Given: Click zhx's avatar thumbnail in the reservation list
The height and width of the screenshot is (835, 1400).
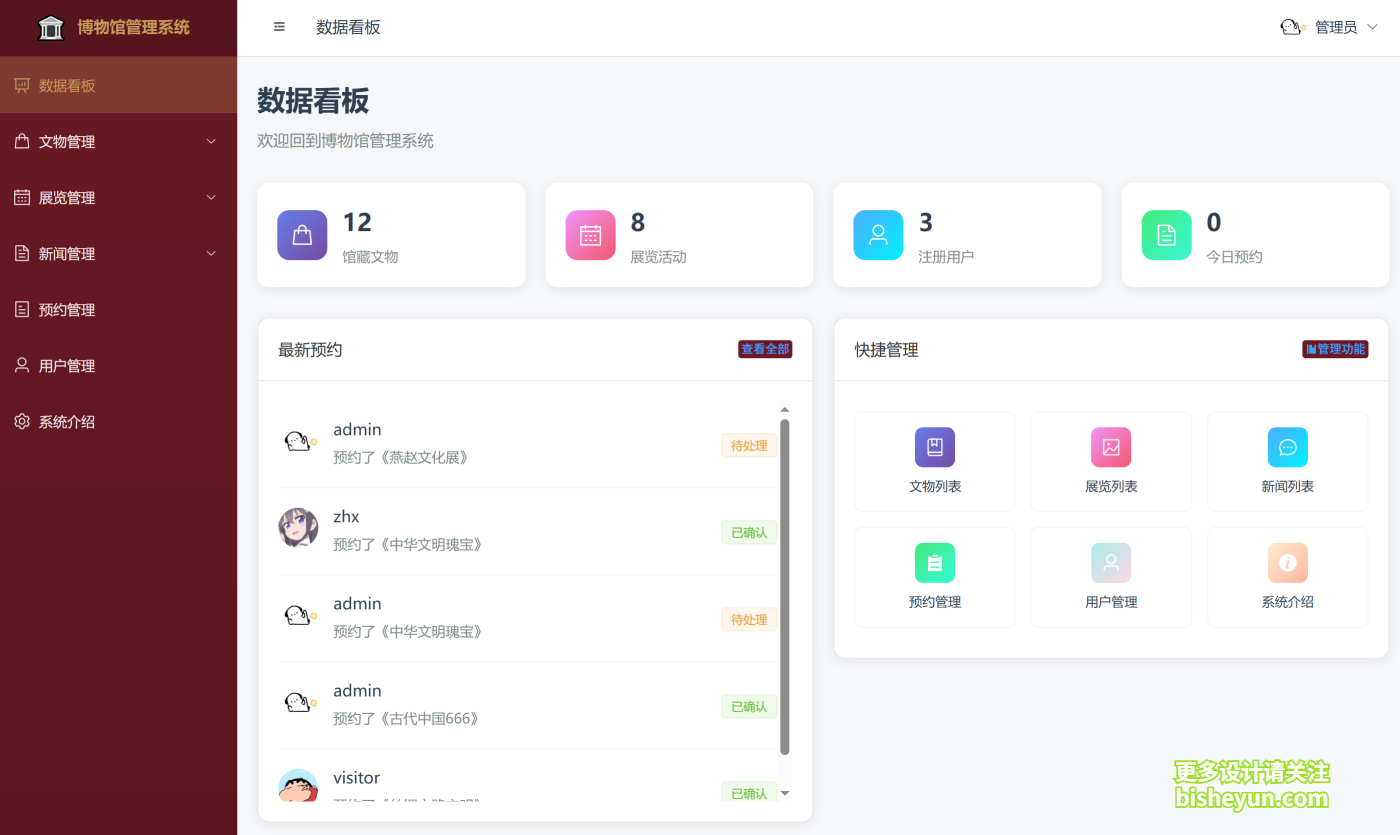Looking at the screenshot, I should [298, 527].
